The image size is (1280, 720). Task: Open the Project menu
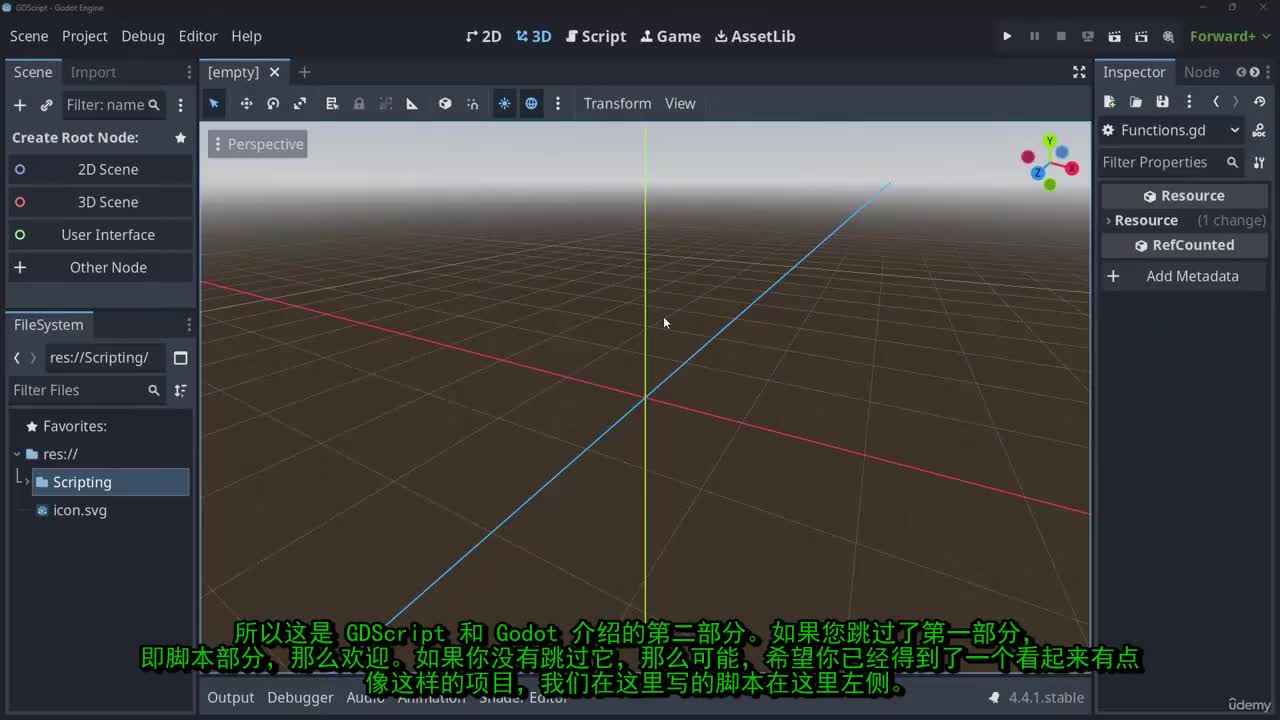(84, 36)
